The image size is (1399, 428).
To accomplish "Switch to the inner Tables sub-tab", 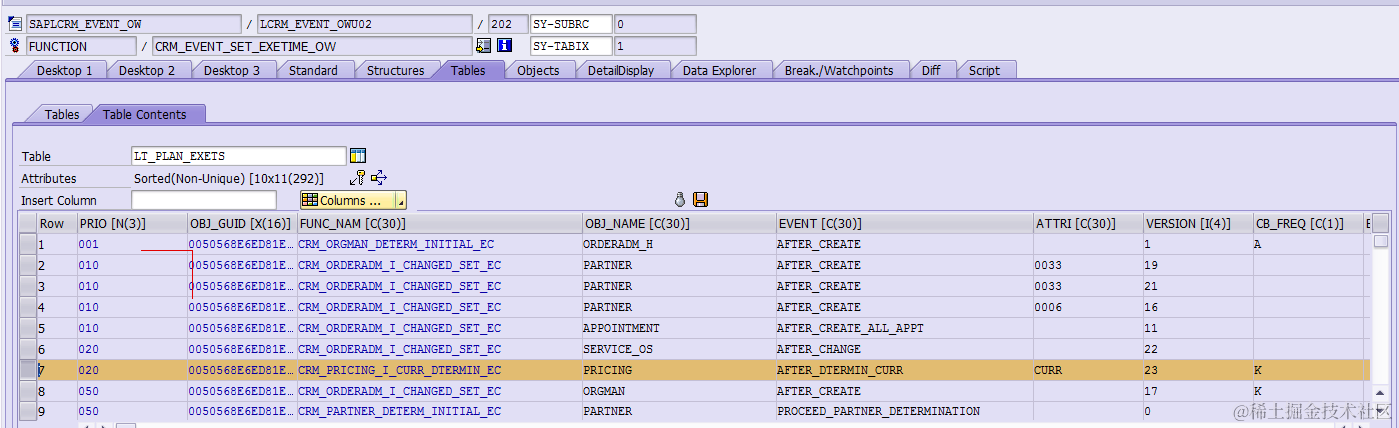I will [x=62, y=115].
